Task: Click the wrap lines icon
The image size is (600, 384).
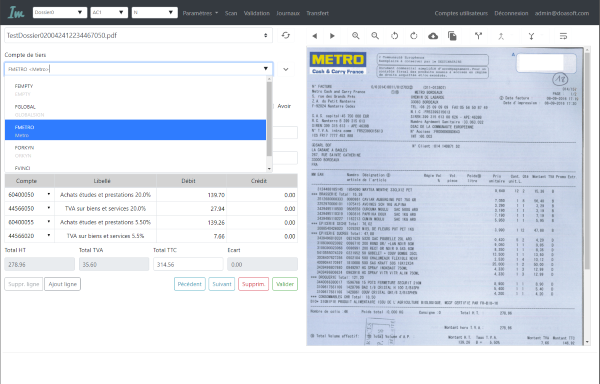Action: pos(563,36)
